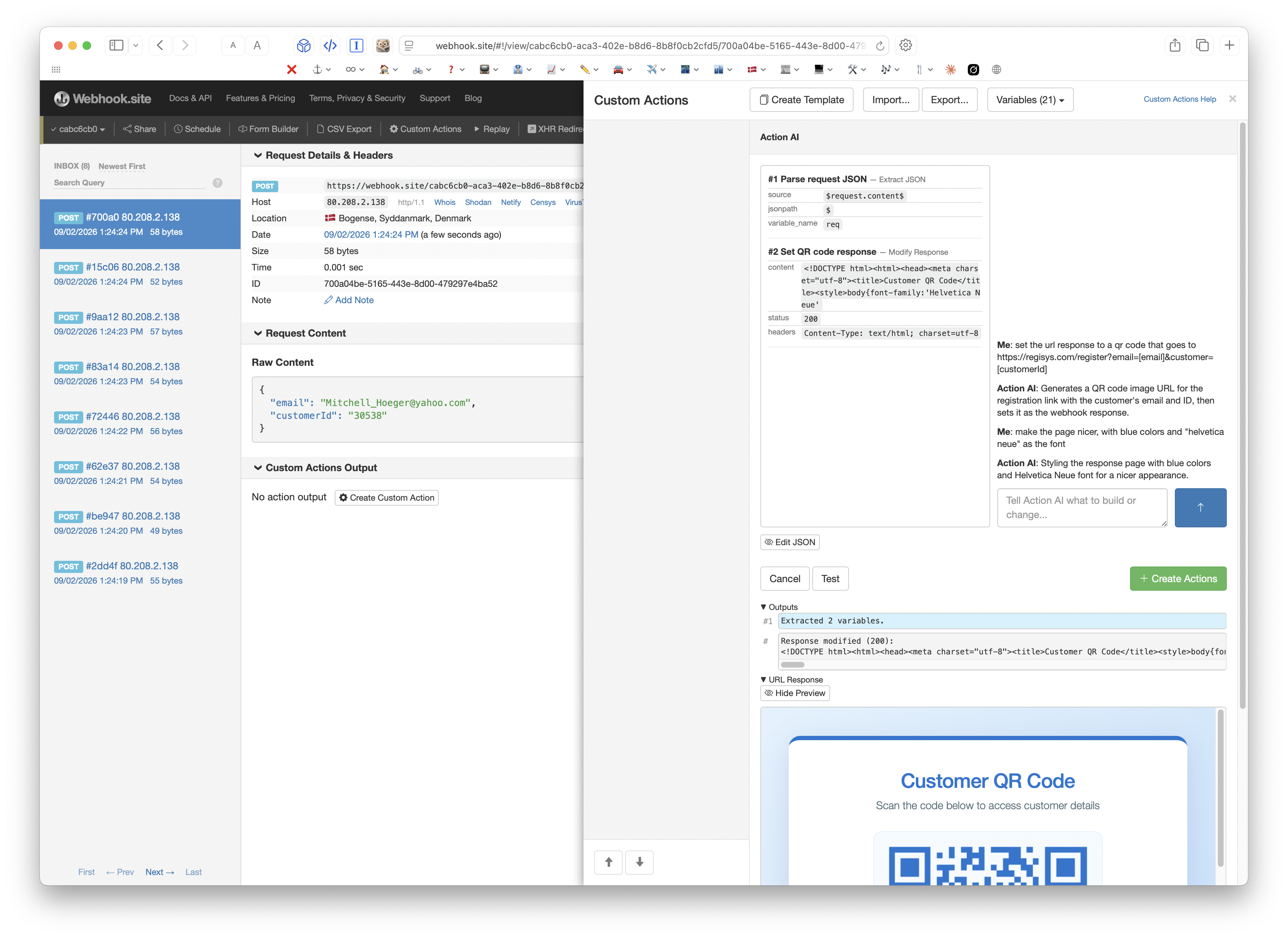Toggle the Edit JSON view
This screenshot has height=938, width=1288.
point(790,542)
